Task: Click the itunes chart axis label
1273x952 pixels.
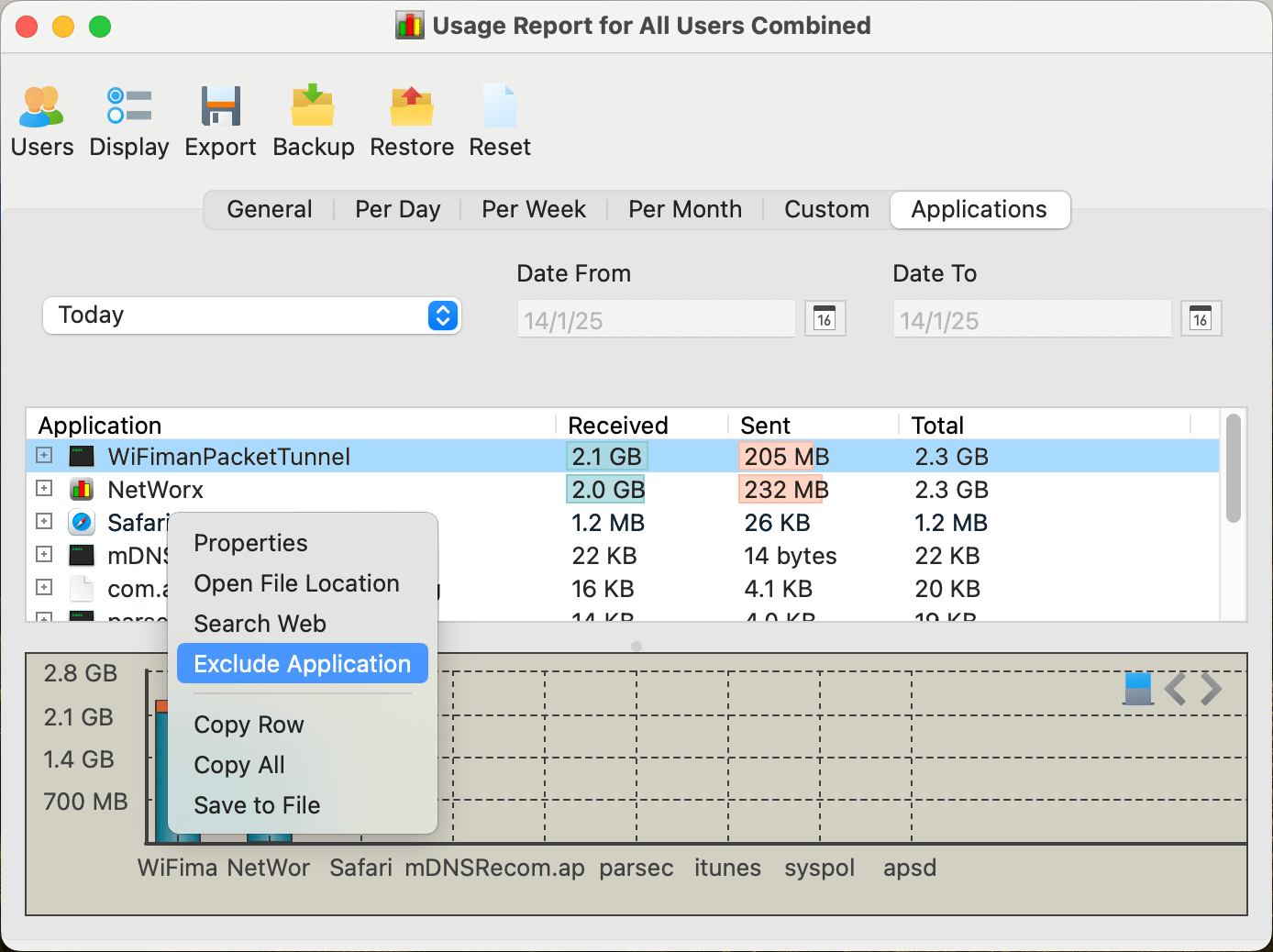Action: coord(728,868)
